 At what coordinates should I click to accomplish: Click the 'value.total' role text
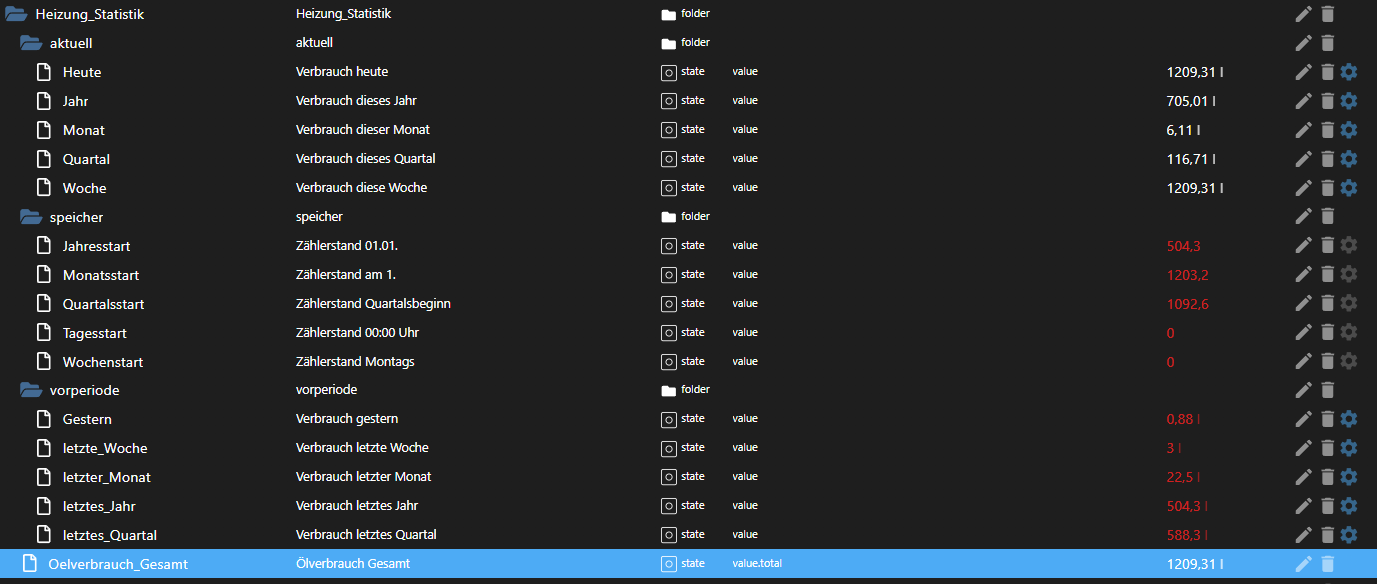tap(757, 564)
